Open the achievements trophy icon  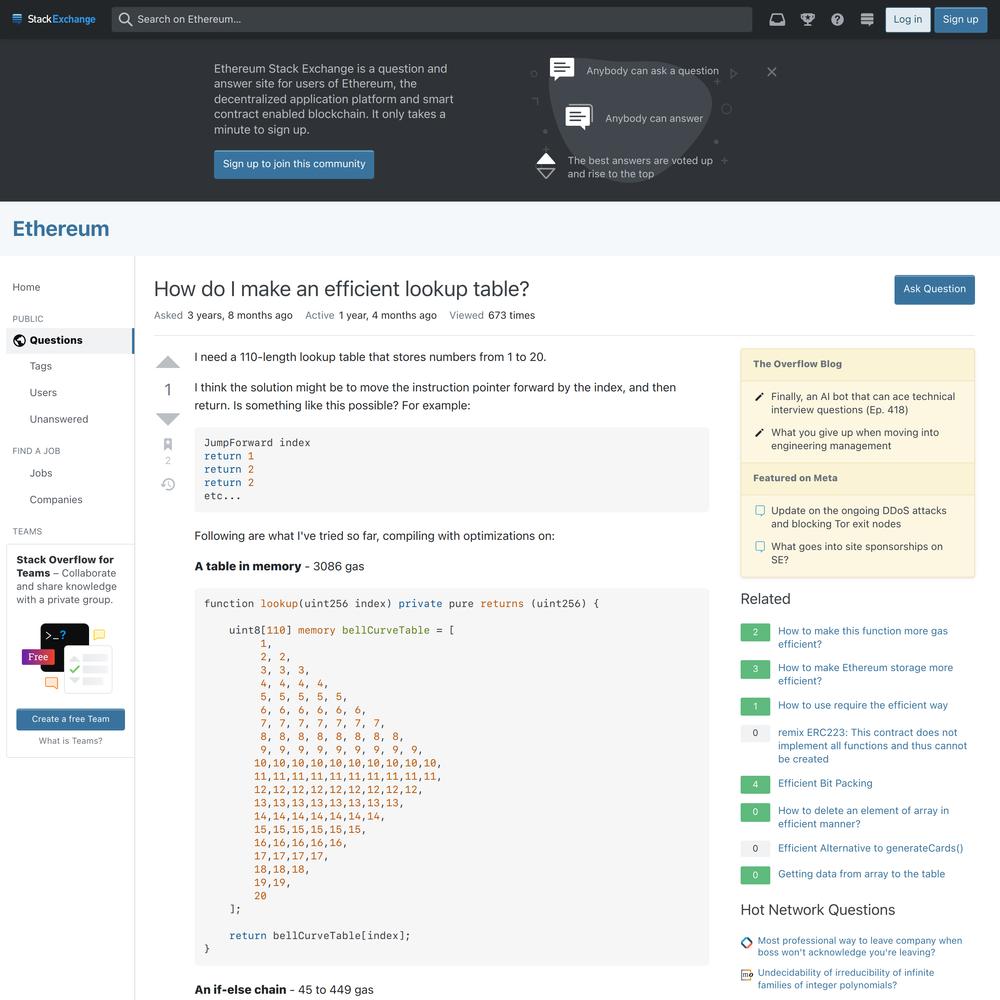(807, 19)
